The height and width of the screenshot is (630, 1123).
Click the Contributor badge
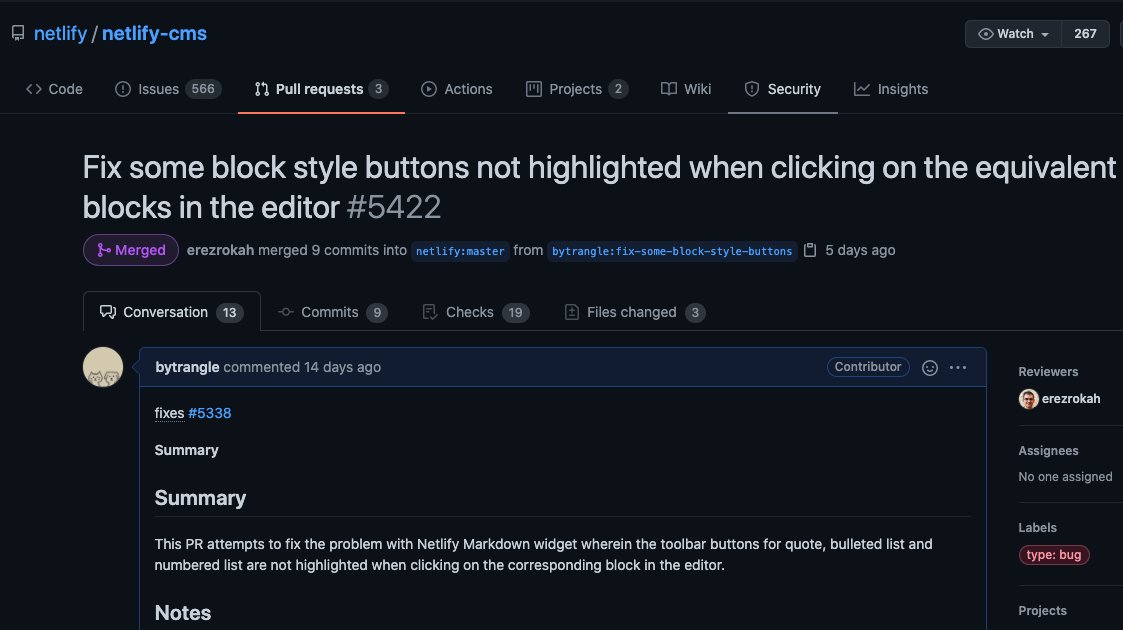tap(868, 367)
